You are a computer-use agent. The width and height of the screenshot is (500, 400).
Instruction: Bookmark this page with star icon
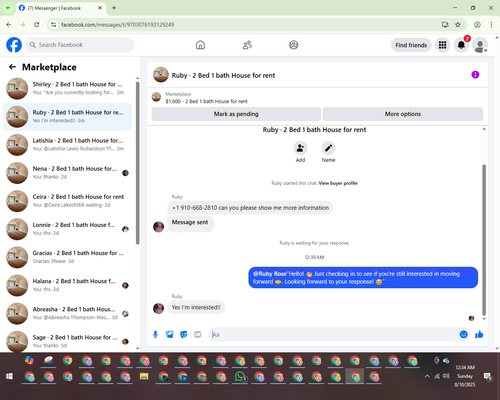pyautogui.click(x=458, y=25)
